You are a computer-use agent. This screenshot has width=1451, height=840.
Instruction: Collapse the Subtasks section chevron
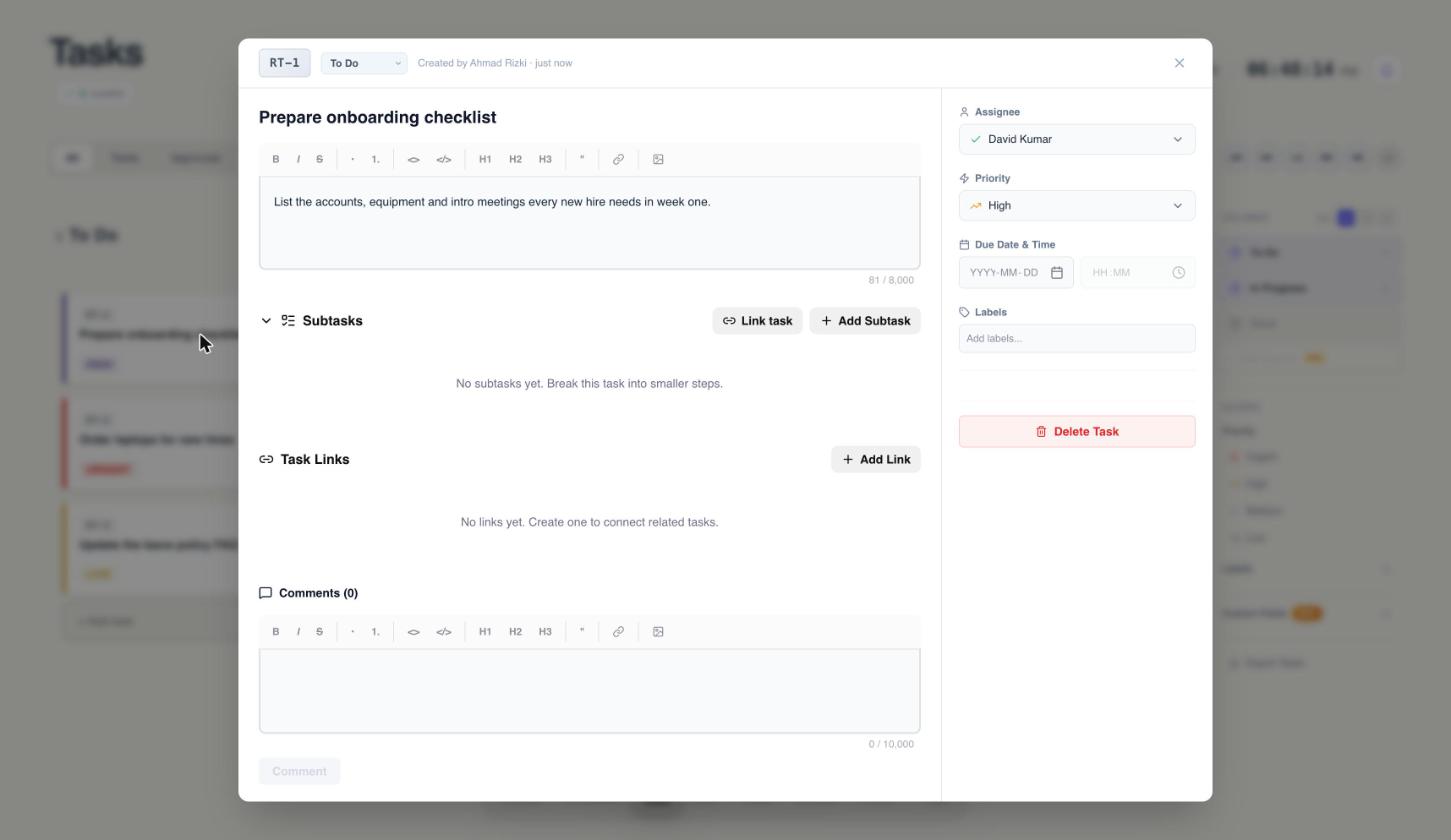tap(266, 321)
